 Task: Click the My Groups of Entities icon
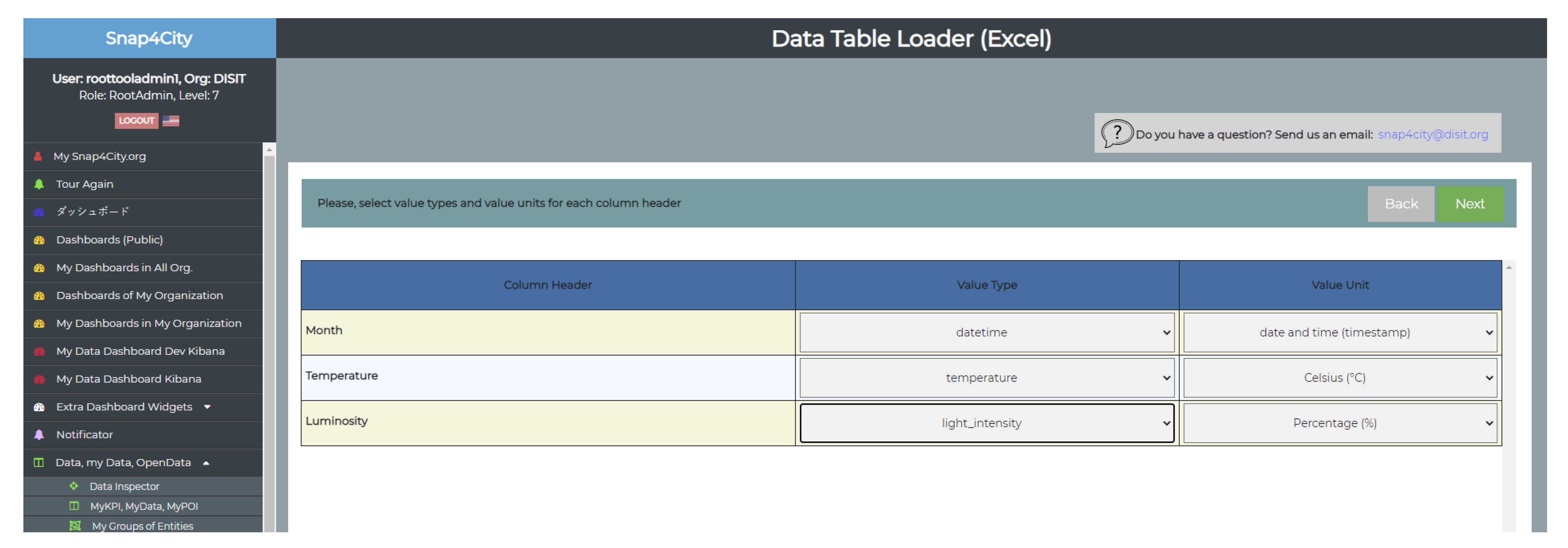(x=75, y=526)
